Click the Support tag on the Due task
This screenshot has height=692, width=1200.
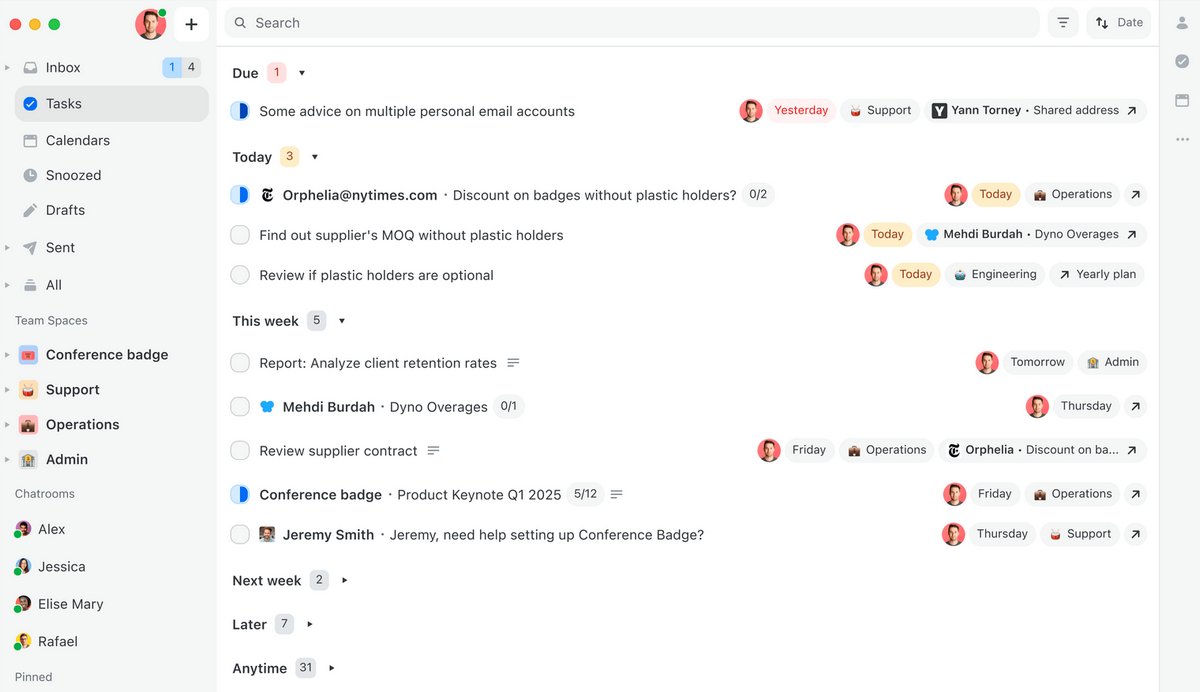[880, 111]
